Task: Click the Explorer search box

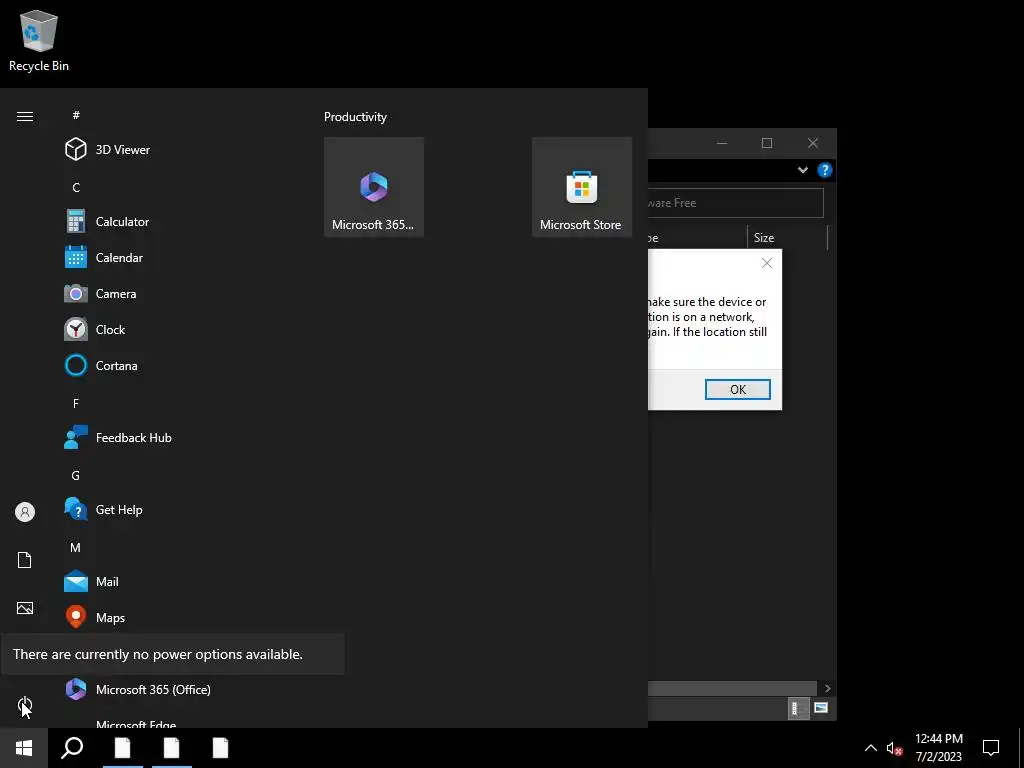Action: click(735, 203)
